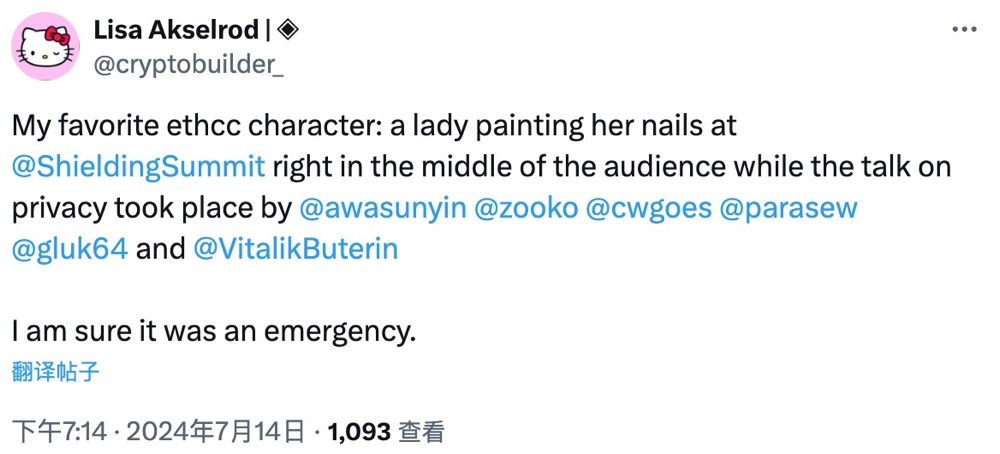
Task: Open the @VitalikButerin profile mention
Action: [294, 248]
